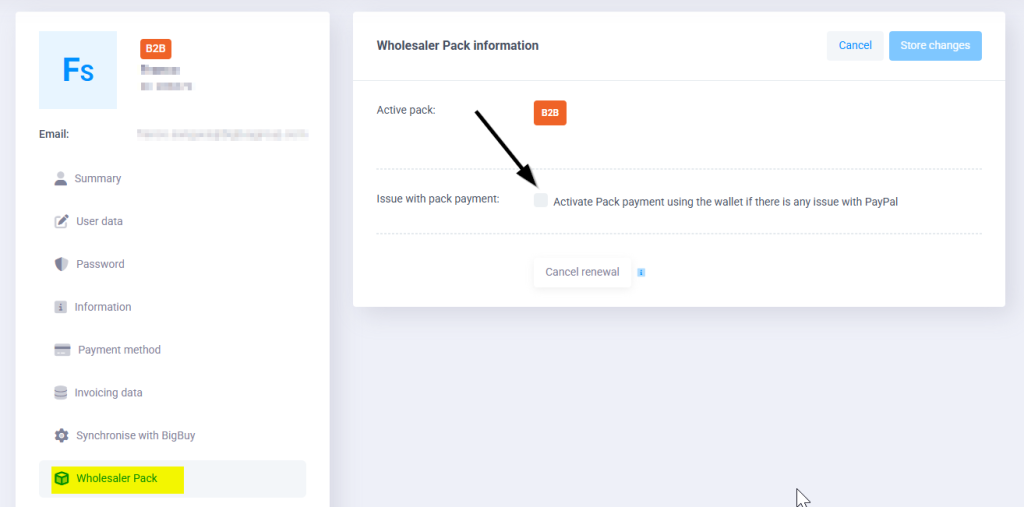Click the B2B badge next to the avatar
1024x507 pixels.
click(x=156, y=49)
